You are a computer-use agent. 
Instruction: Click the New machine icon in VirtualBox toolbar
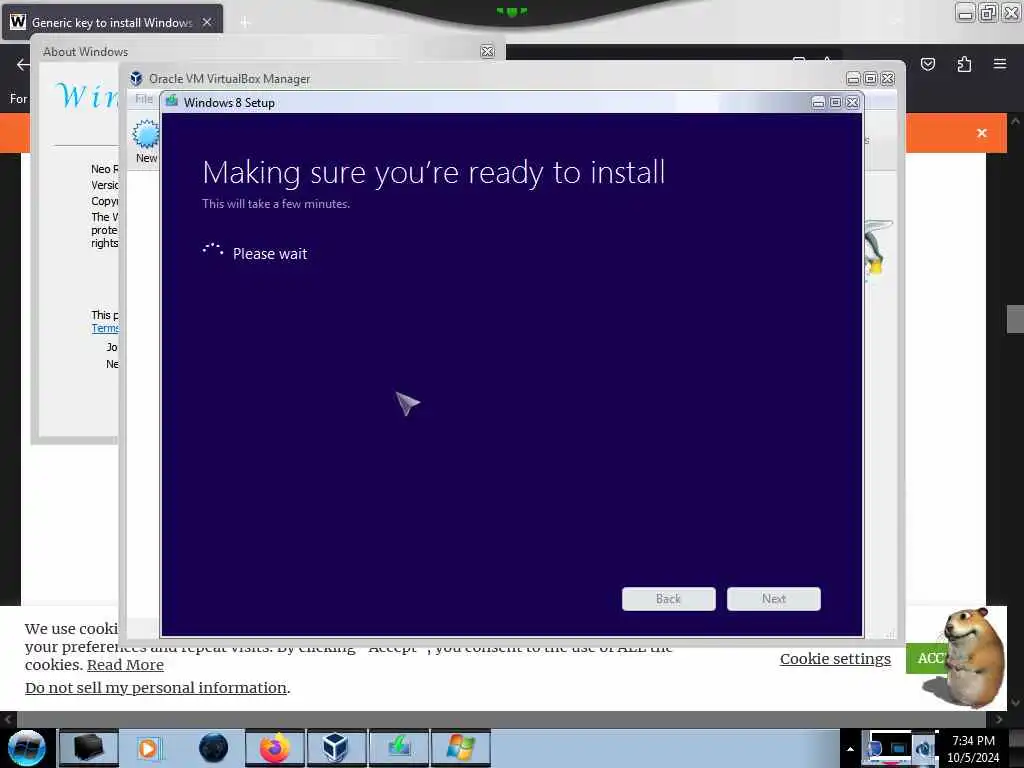click(x=146, y=135)
